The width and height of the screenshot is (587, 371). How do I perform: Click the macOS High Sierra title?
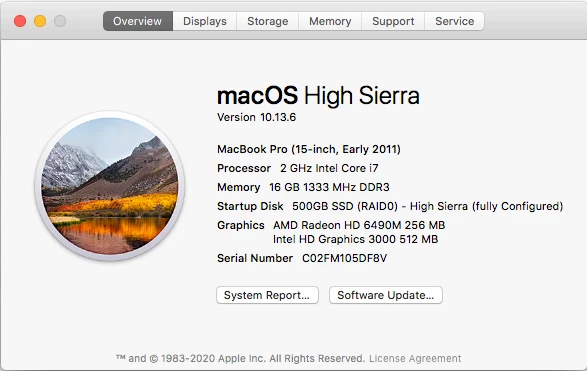pos(318,95)
